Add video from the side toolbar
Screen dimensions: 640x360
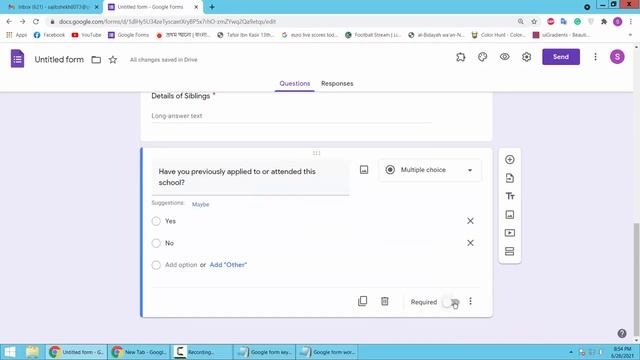tap(509, 233)
